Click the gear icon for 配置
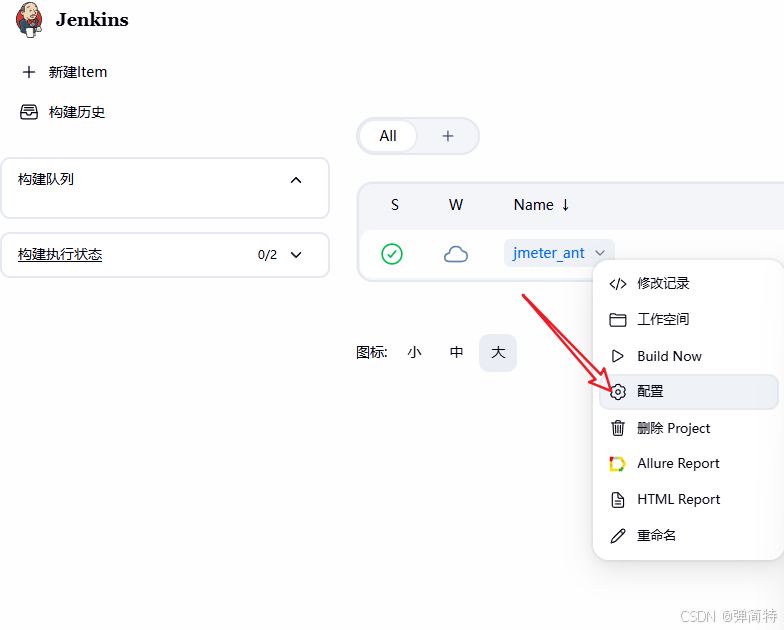784x630 pixels. pyautogui.click(x=618, y=392)
